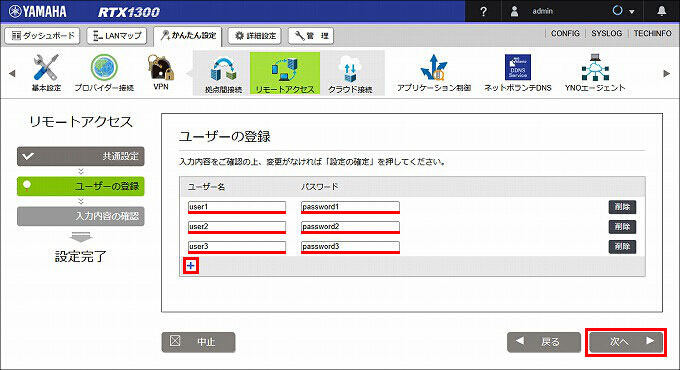Click the user2 username field

[237, 227]
